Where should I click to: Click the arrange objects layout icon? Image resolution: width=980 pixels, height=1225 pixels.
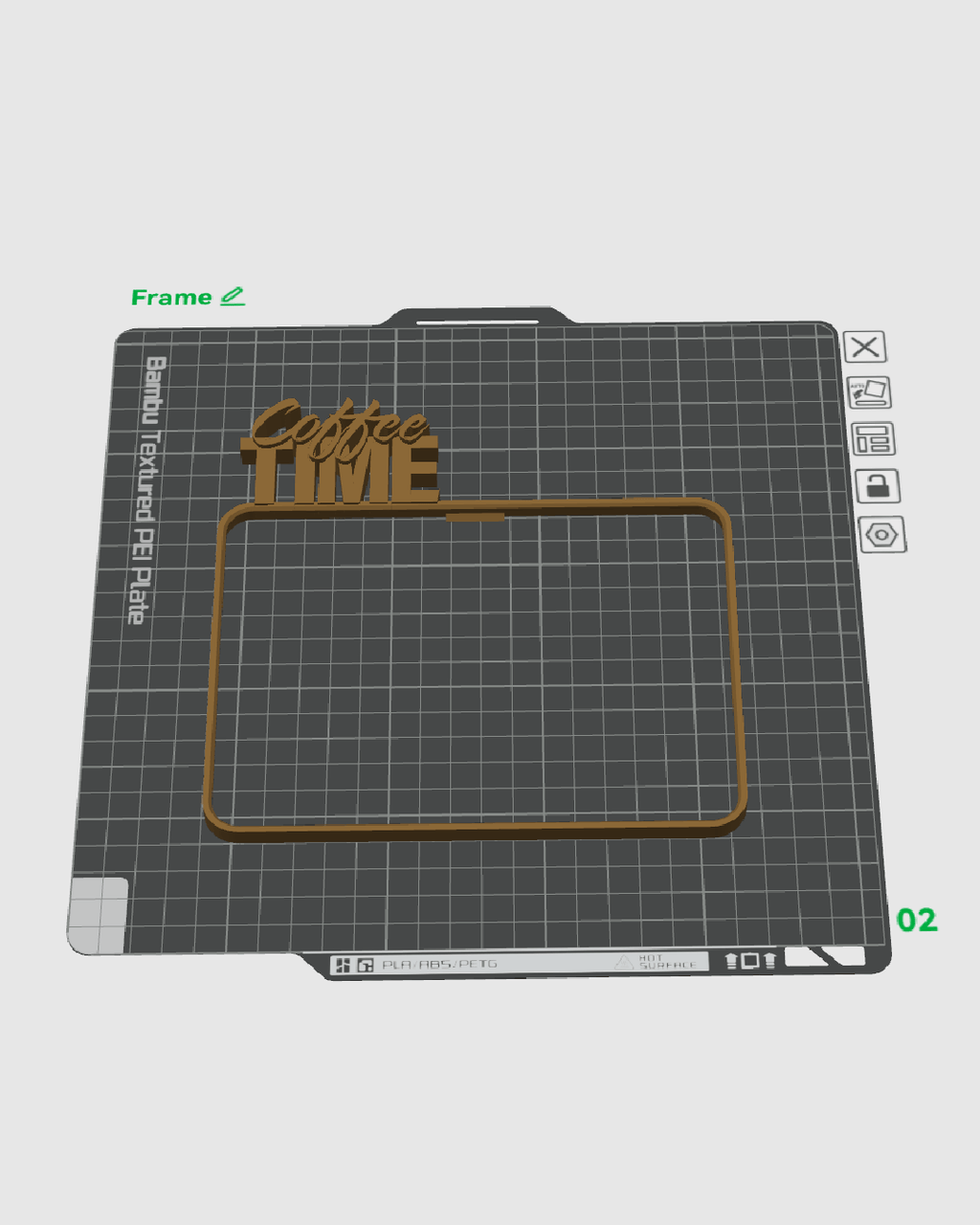tap(873, 439)
